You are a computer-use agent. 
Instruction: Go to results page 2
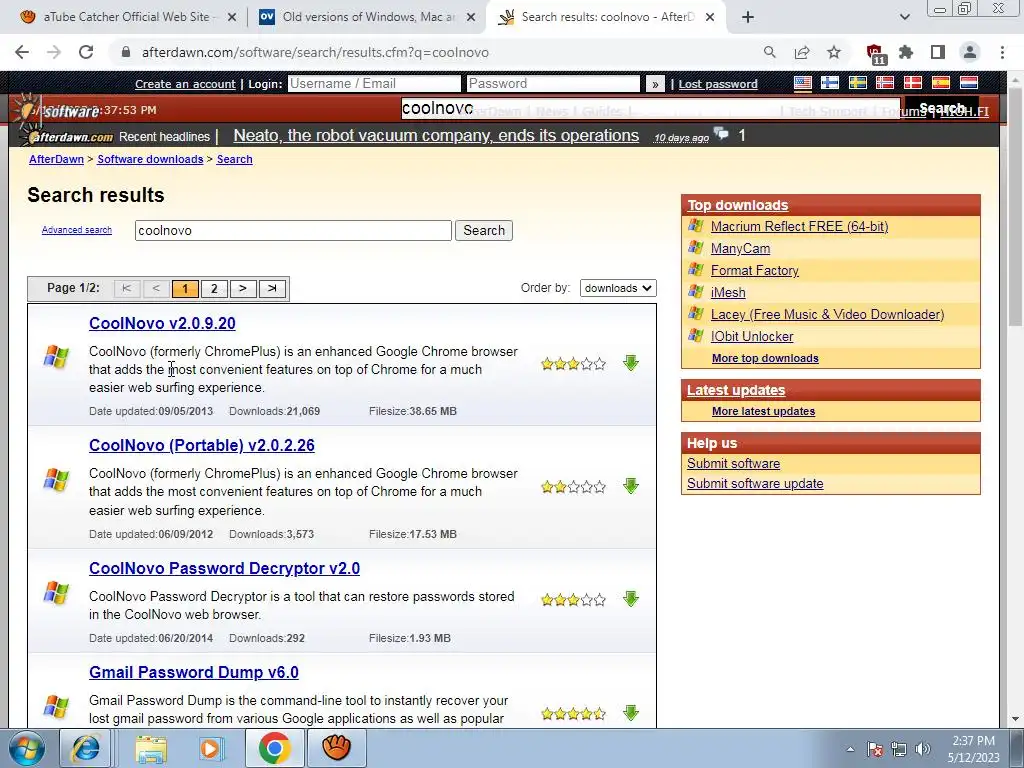214,289
